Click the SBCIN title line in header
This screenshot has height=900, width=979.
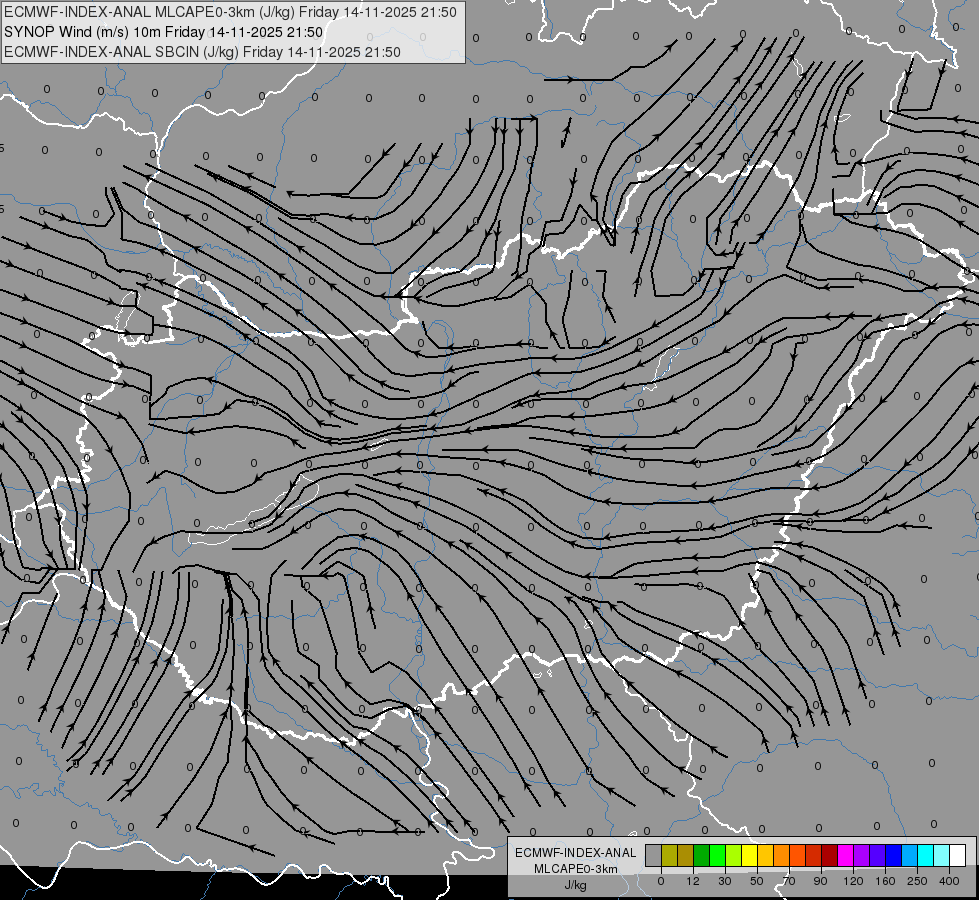[x=202, y=52]
